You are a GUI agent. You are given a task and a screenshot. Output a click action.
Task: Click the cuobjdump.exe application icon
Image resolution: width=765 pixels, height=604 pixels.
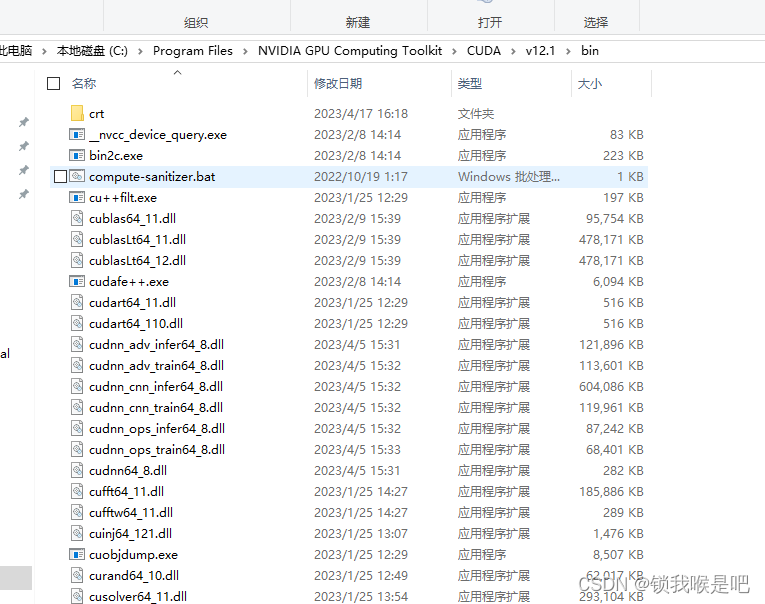pos(77,554)
